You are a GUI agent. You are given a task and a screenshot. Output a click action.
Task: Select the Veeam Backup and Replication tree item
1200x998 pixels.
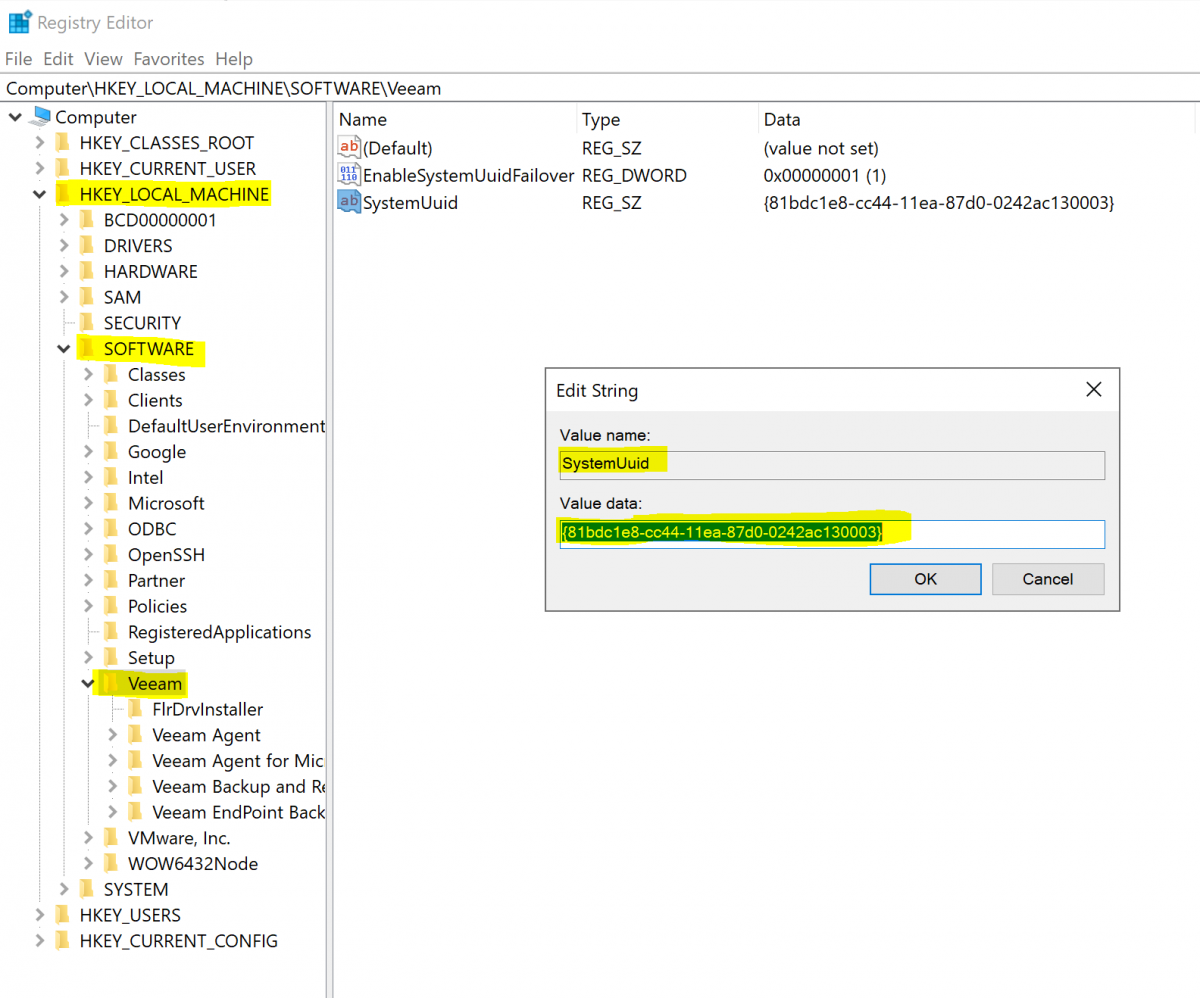tap(230, 786)
